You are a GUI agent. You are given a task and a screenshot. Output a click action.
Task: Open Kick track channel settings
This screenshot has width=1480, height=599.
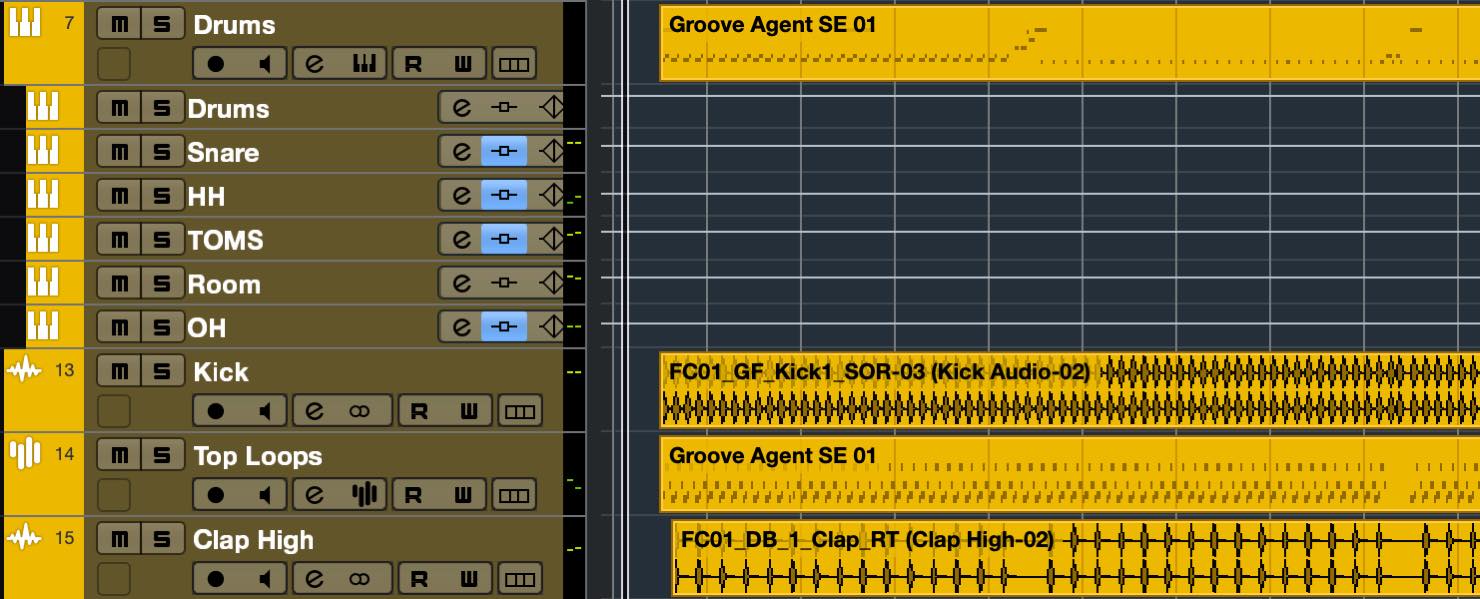tap(315, 411)
